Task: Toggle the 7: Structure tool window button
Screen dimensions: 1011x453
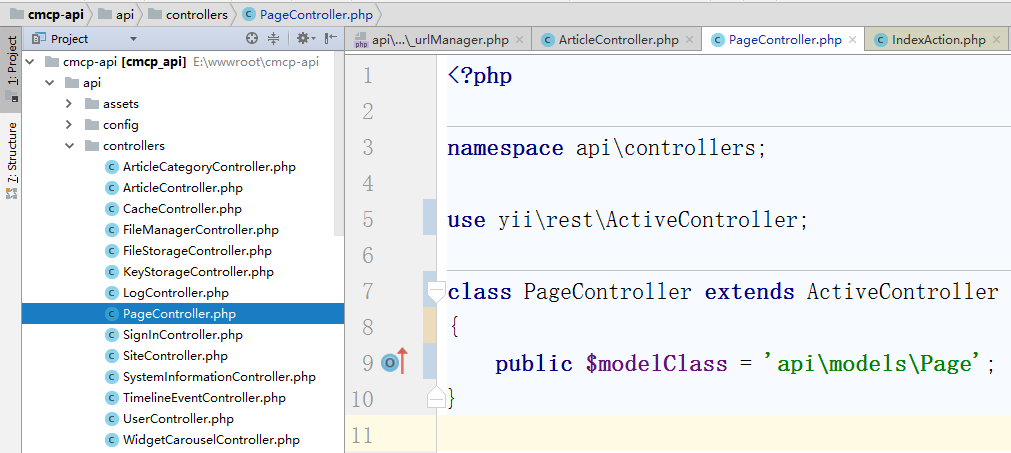Action: click(12, 154)
